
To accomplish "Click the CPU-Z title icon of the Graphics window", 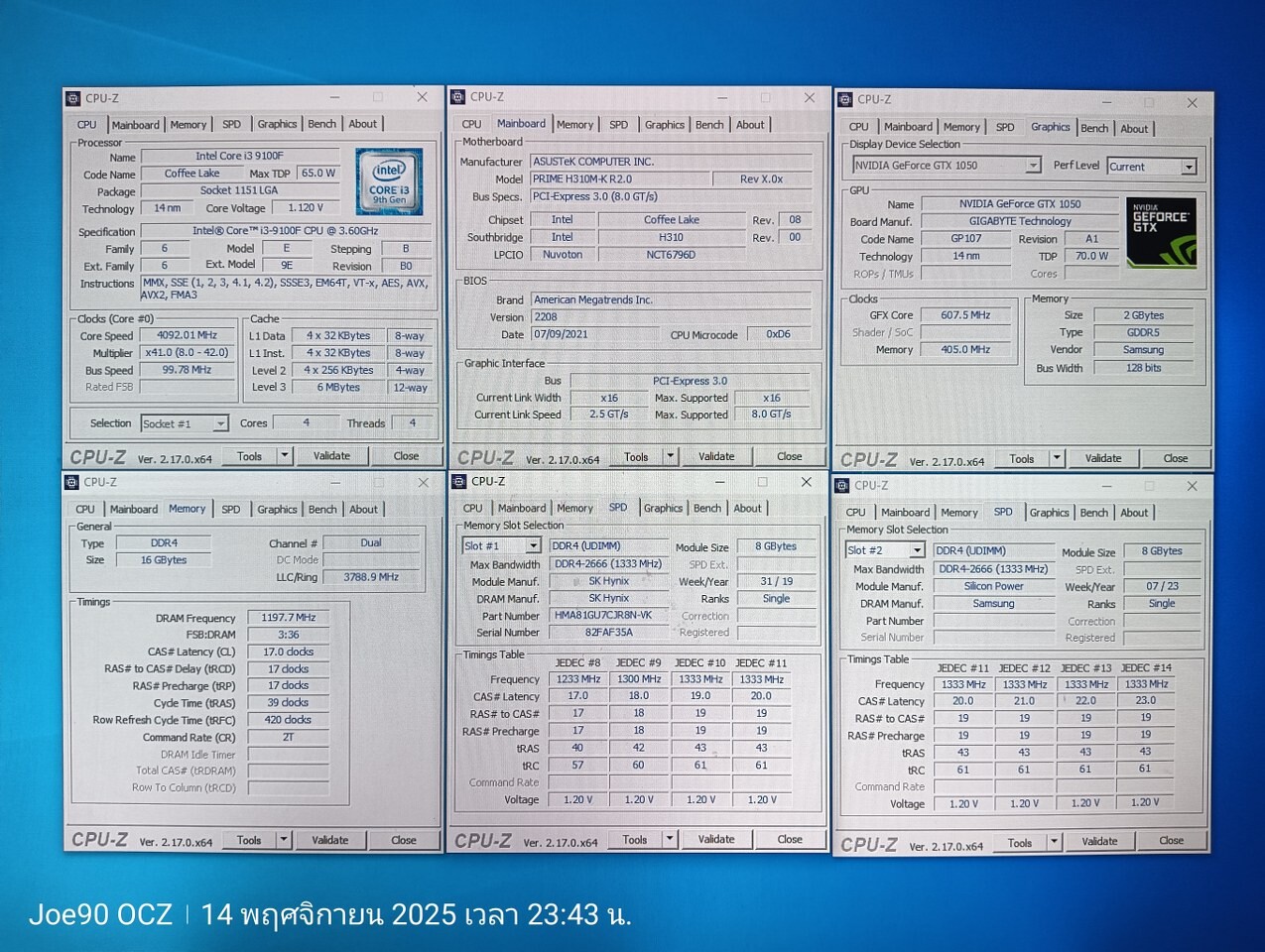I will point(845,100).
